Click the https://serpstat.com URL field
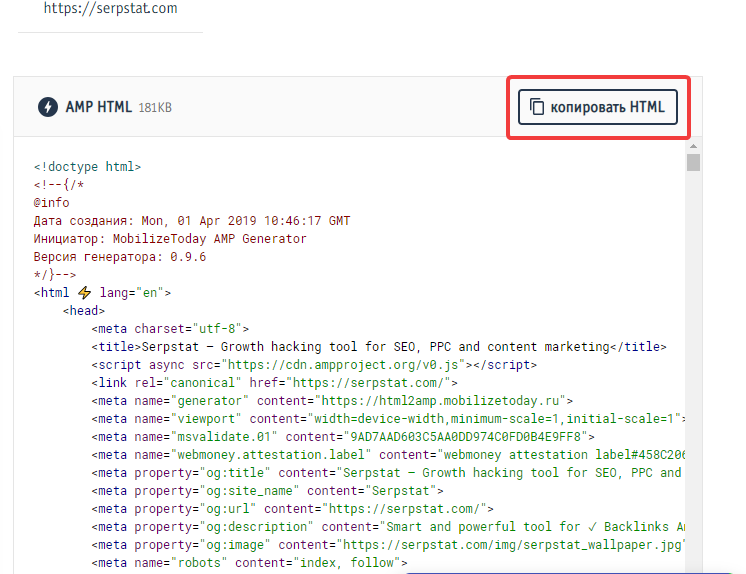 [x=110, y=9]
